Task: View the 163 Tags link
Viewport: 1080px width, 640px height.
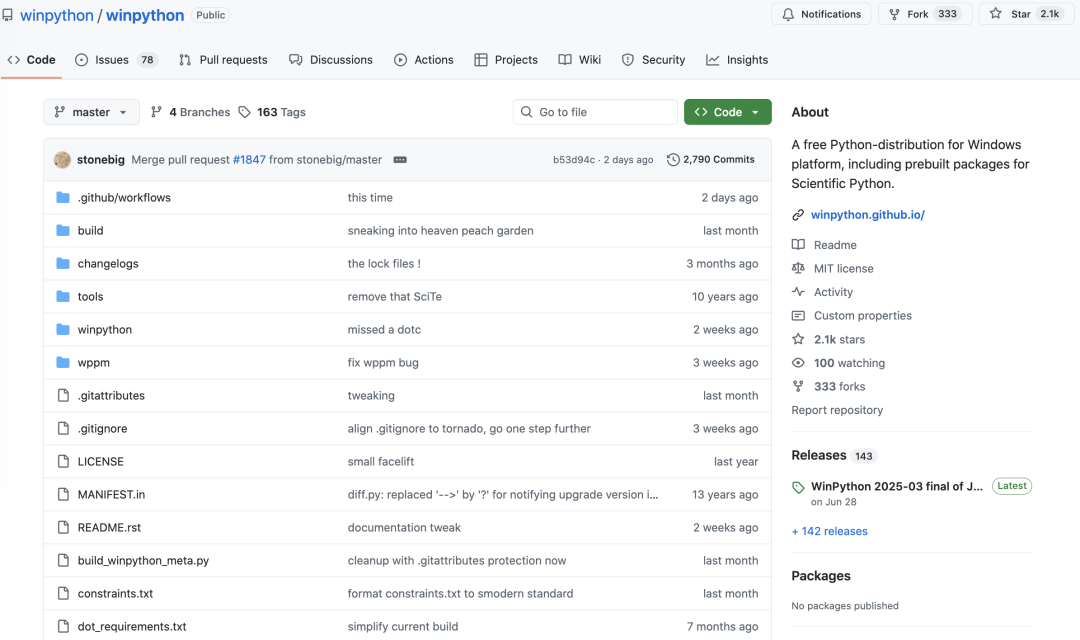Action: coord(272,112)
